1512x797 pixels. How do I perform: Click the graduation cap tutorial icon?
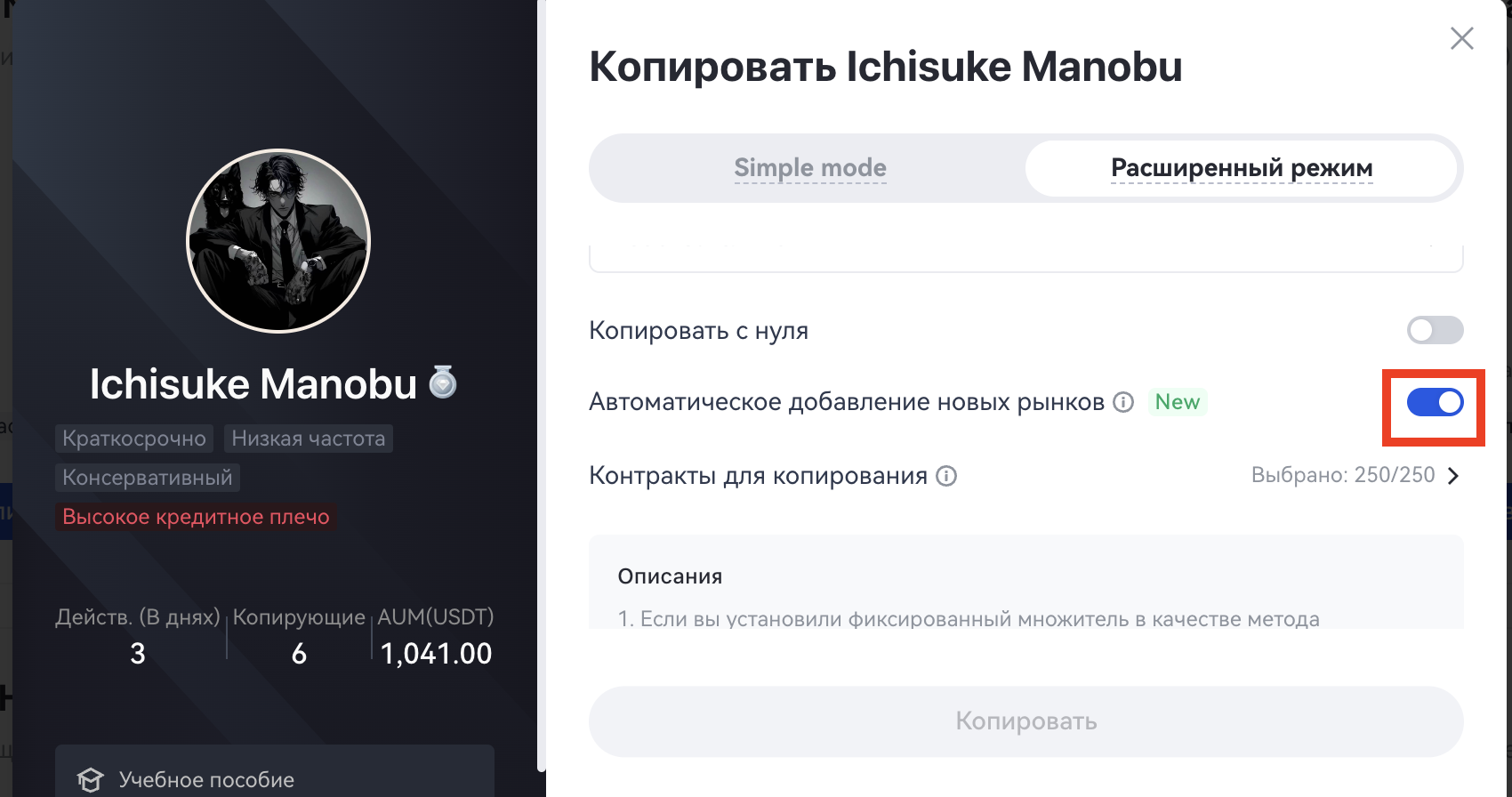coord(90,780)
